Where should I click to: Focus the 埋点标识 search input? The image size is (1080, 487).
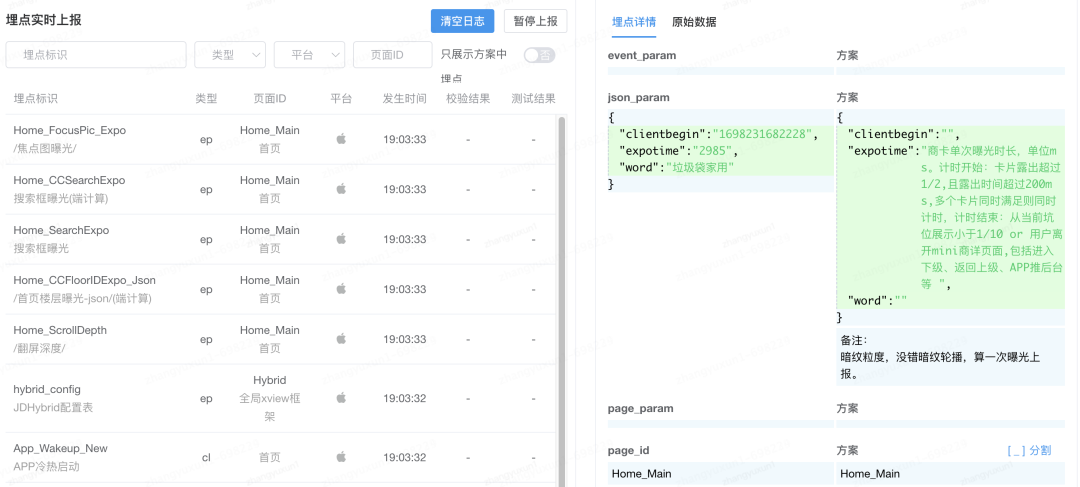coord(96,54)
